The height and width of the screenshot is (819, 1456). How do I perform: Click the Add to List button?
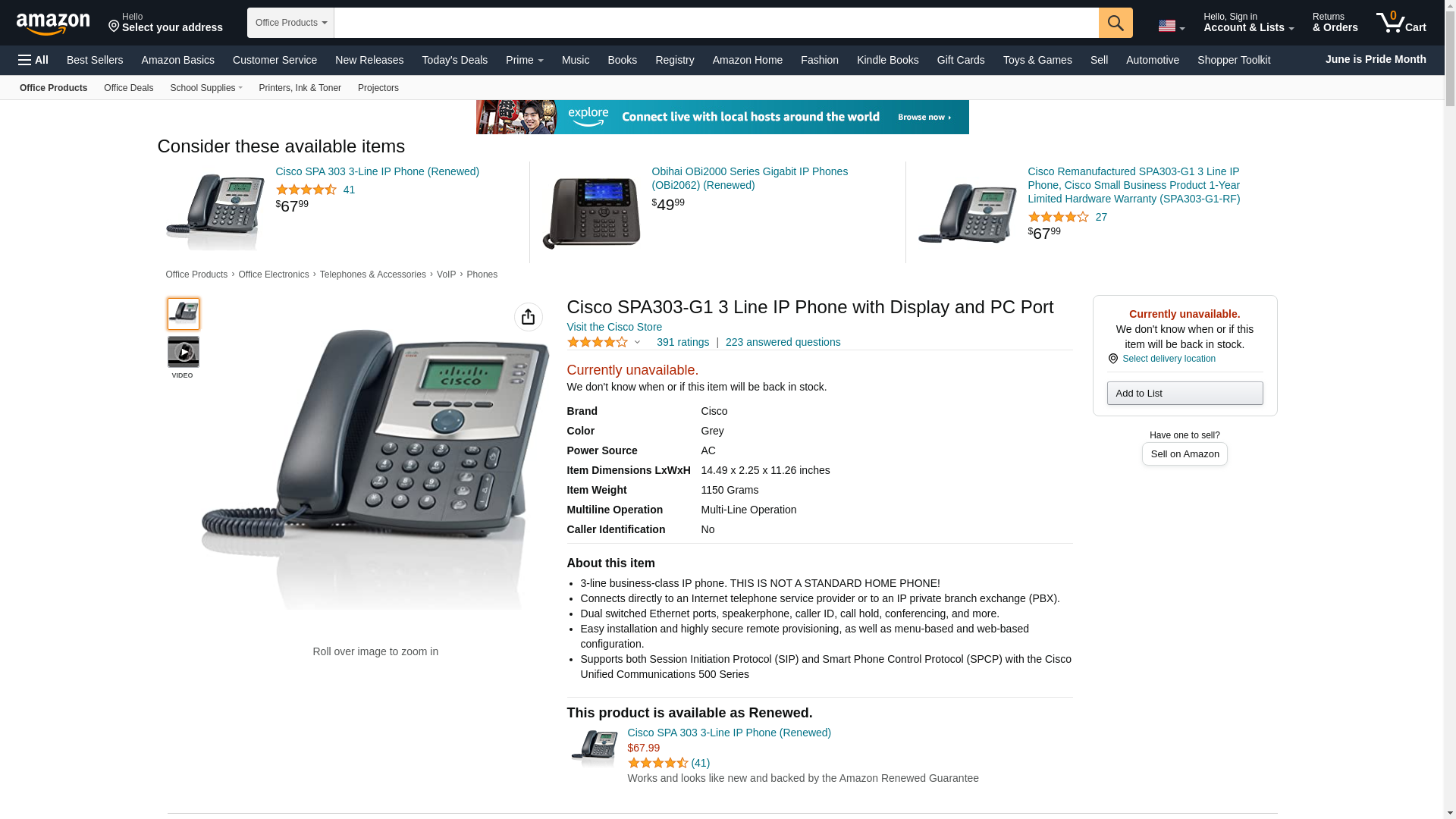click(1185, 394)
